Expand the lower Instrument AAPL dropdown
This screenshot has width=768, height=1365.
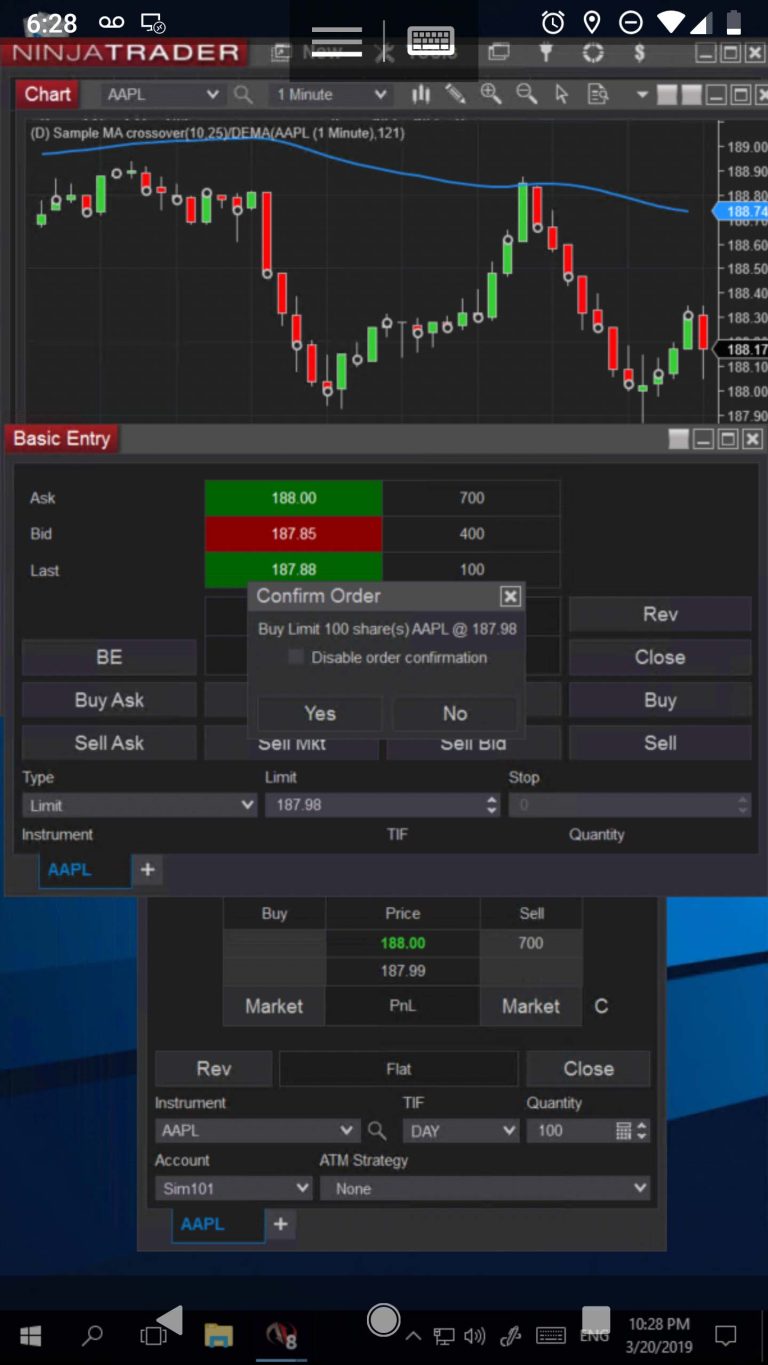coord(347,1131)
